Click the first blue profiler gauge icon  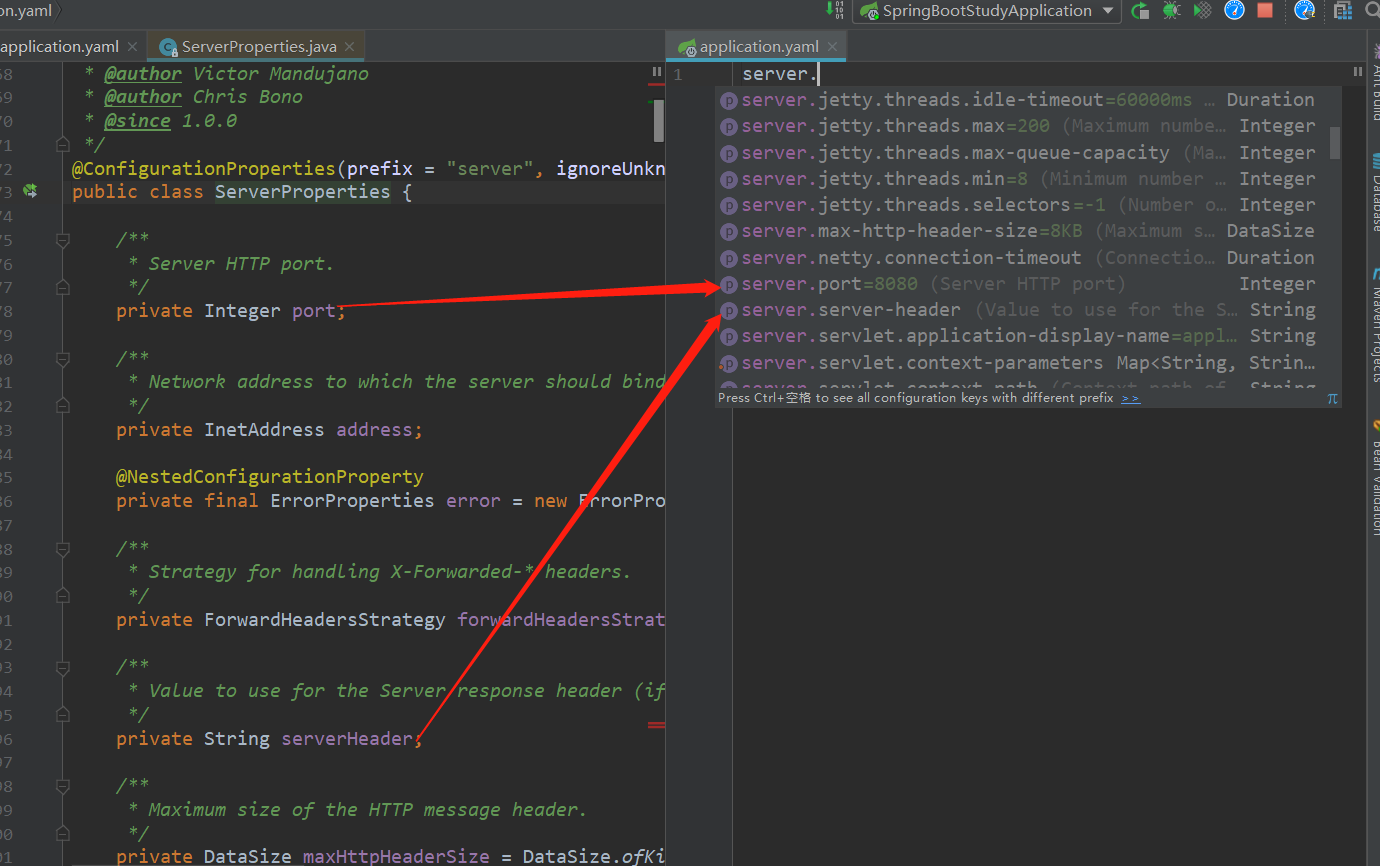1234,11
